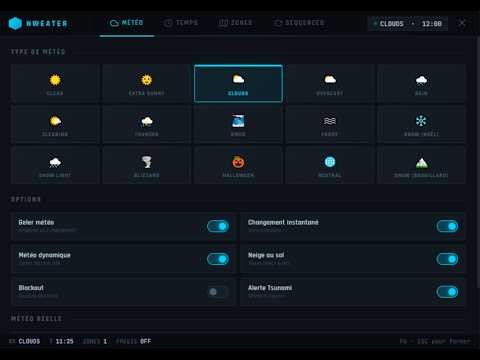Select the Snow (brouillard) mountain tile

(x=422, y=165)
